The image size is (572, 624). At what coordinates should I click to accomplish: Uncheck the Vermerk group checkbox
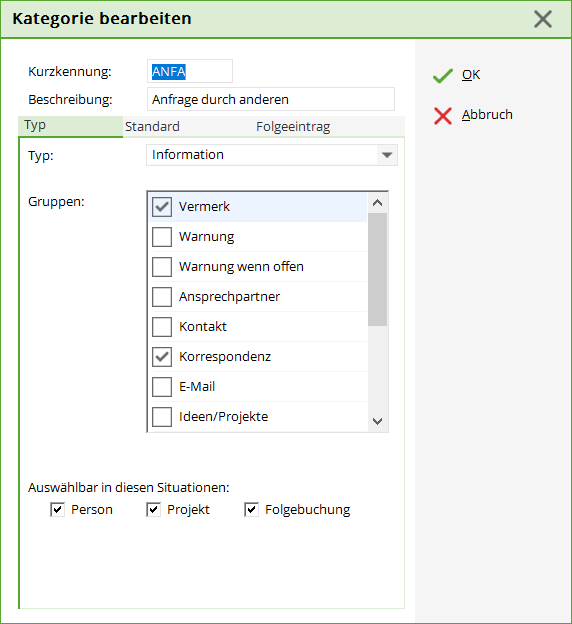162,207
